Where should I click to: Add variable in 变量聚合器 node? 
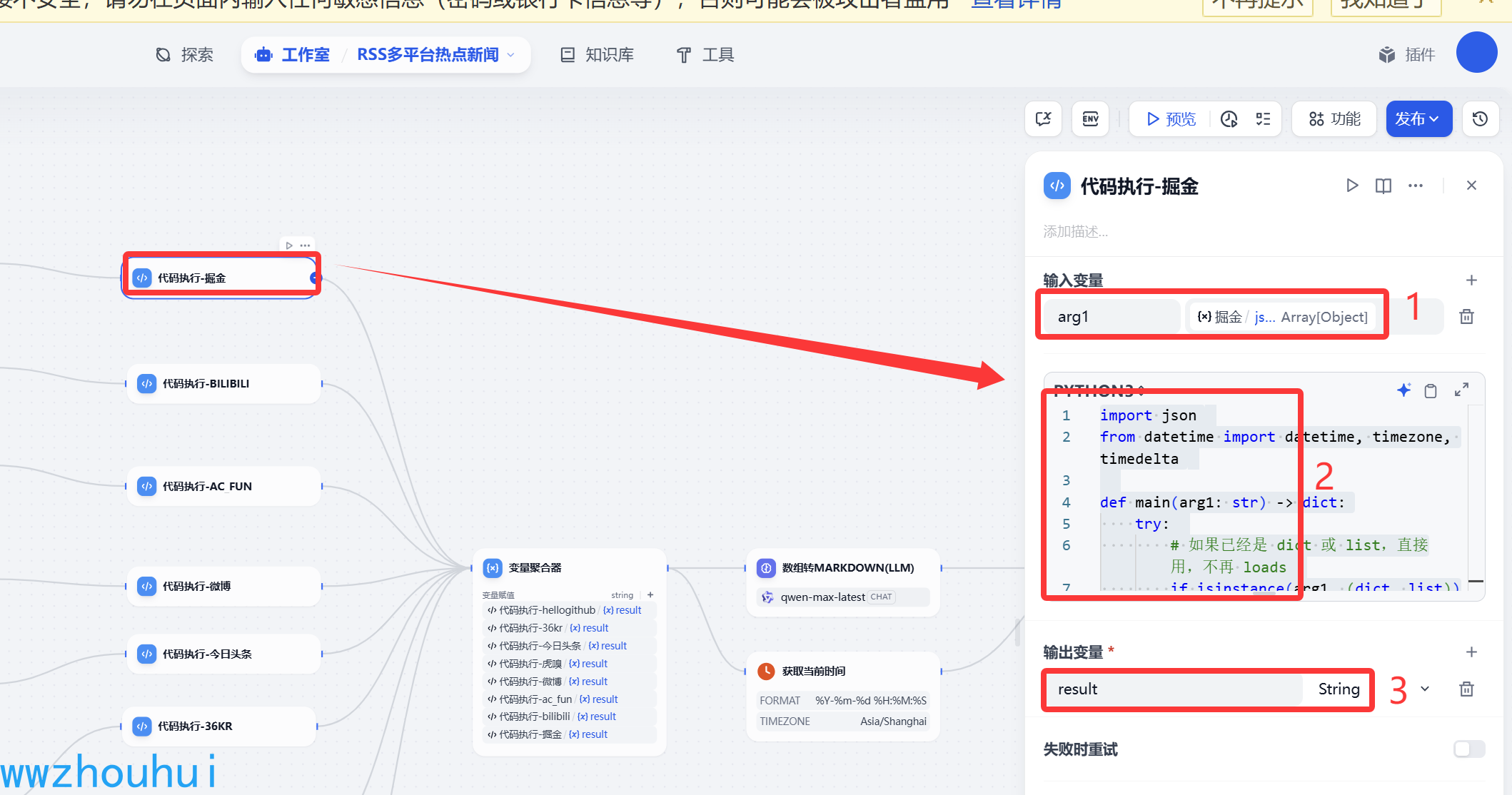[650, 594]
